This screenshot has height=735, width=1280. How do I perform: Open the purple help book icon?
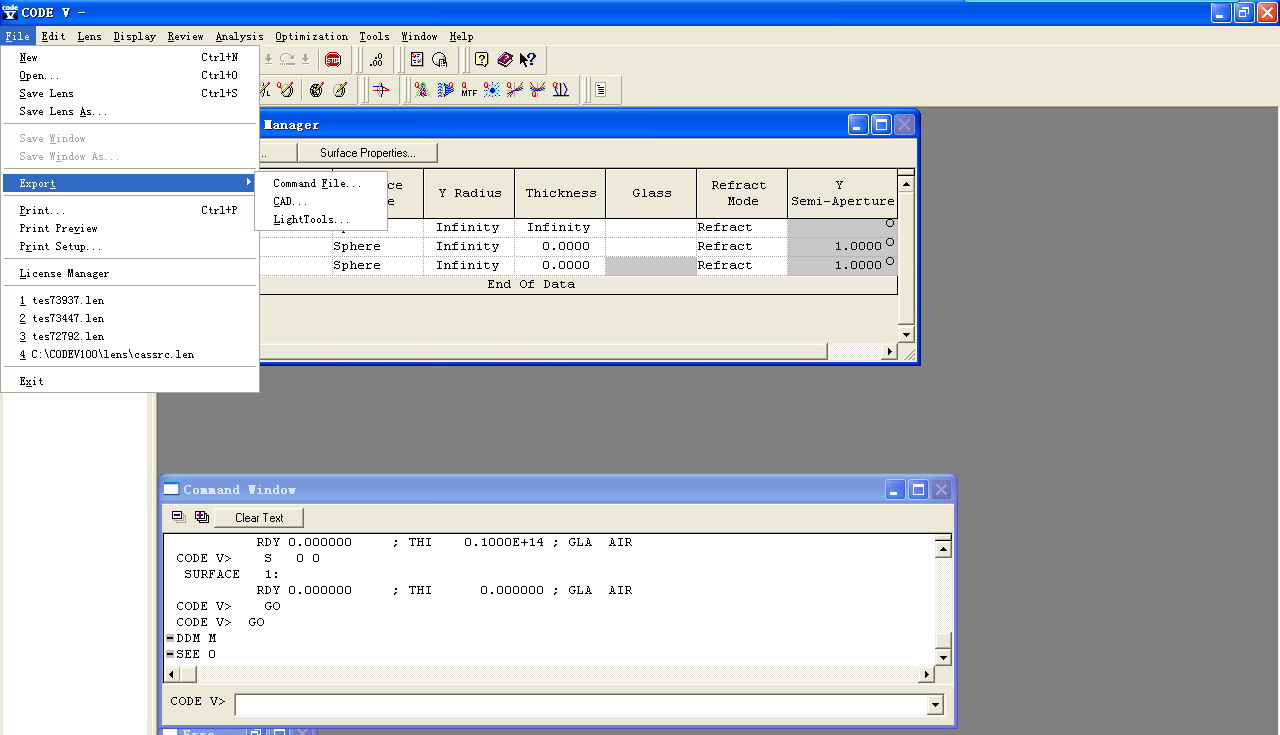pos(505,60)
